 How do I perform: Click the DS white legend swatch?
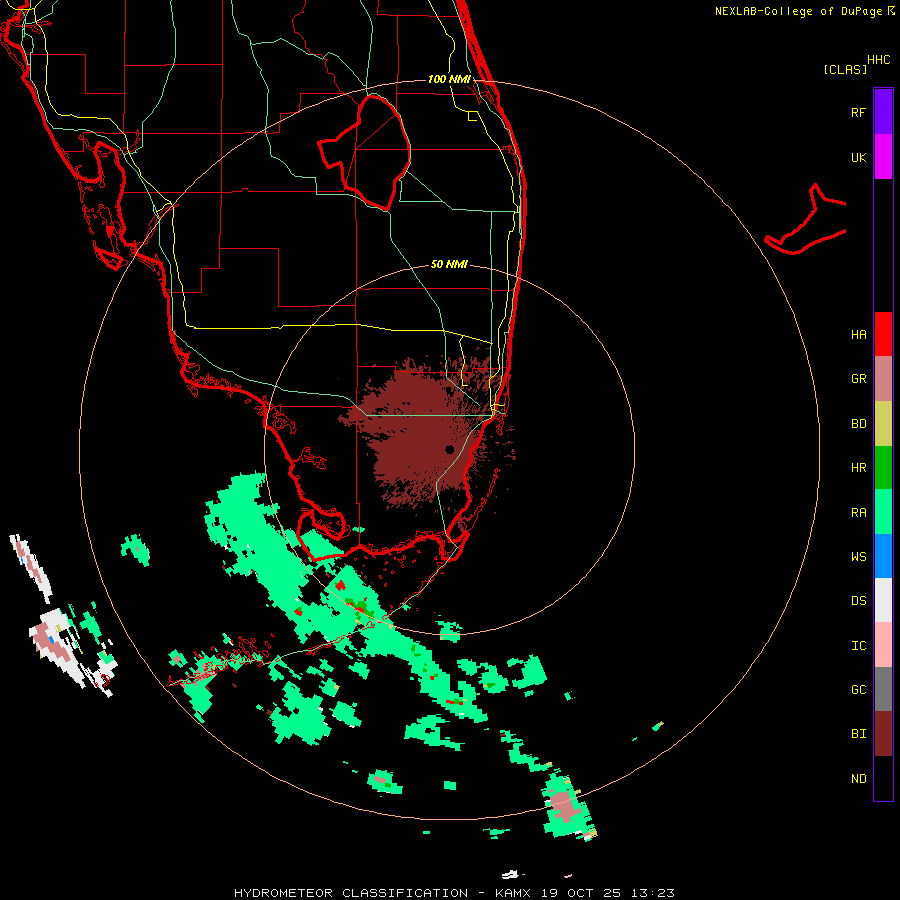point(883,600)
